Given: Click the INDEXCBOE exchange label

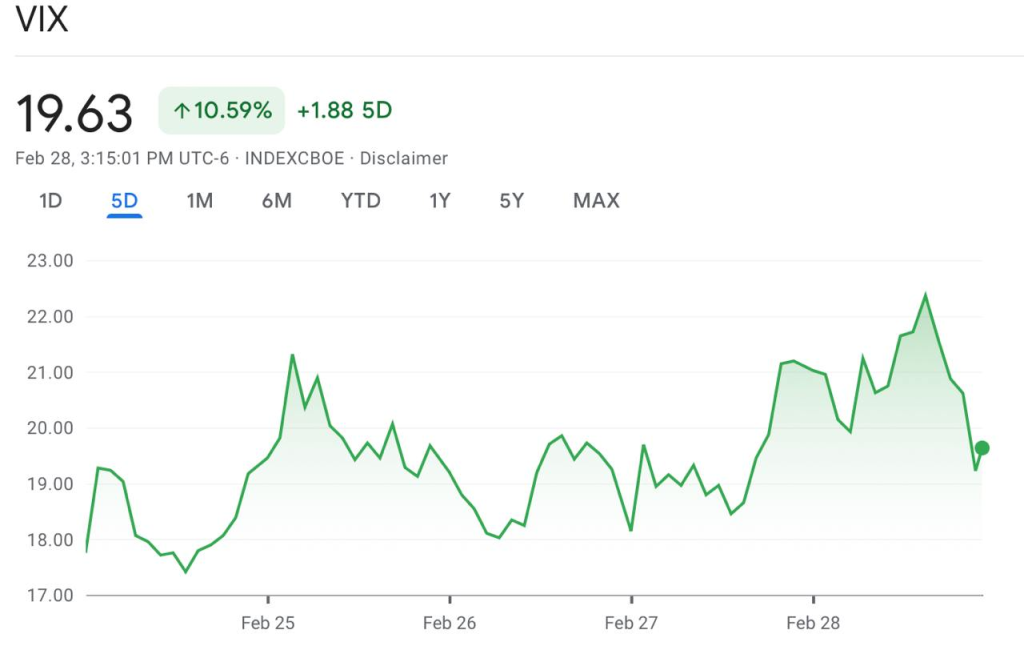Looking at the screenshot, I should pos(294,158).
